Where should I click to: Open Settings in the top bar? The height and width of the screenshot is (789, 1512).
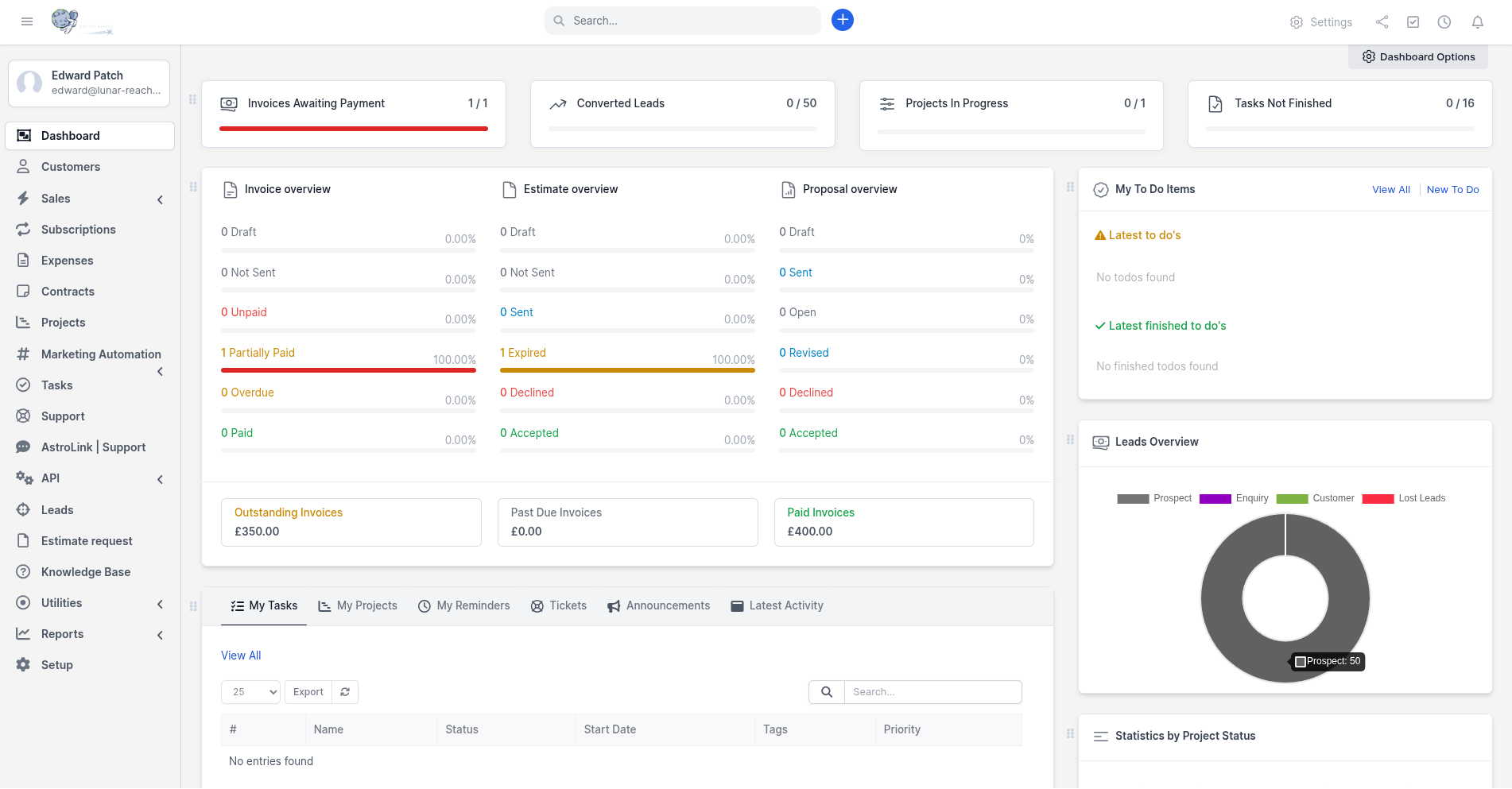pyautogui.click(x=1321, y=22)
